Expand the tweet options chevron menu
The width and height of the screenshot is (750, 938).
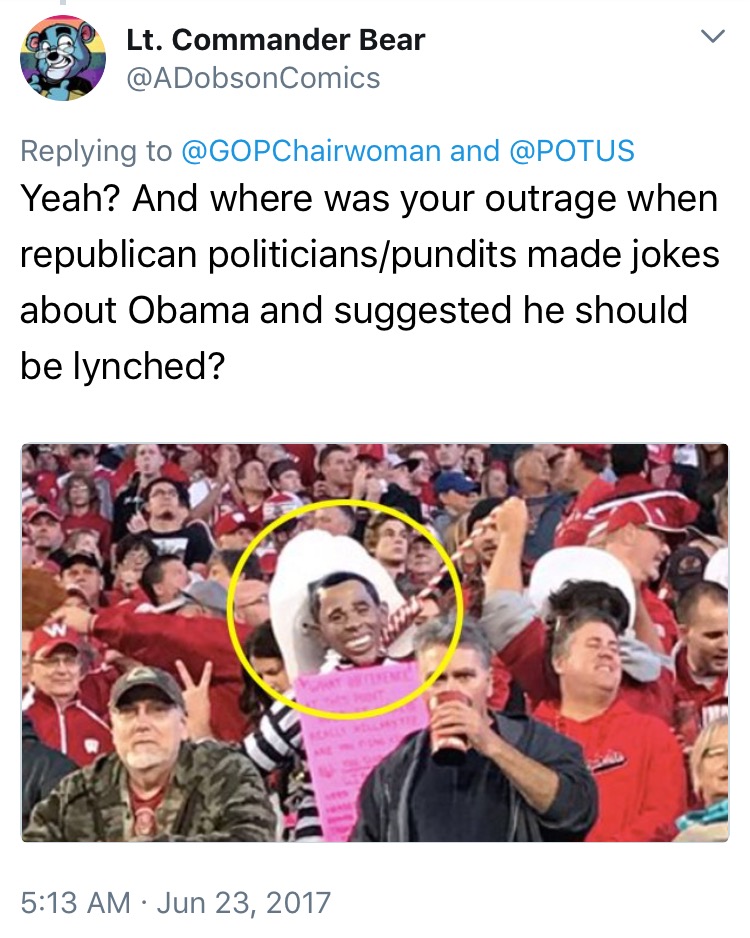pyautogui.click(x=712, y=36)
